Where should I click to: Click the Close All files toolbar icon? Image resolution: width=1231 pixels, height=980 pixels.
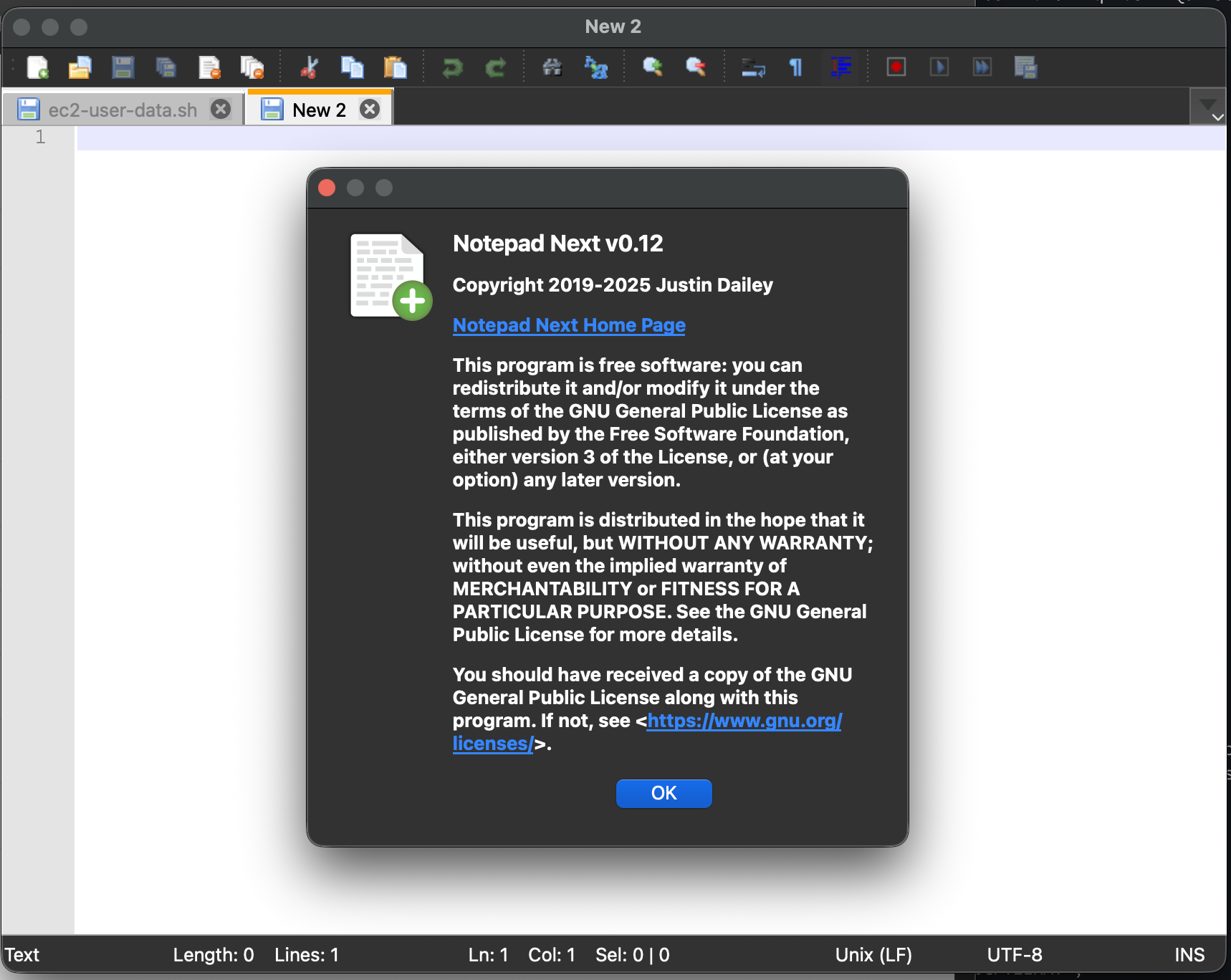pos(252,67)
